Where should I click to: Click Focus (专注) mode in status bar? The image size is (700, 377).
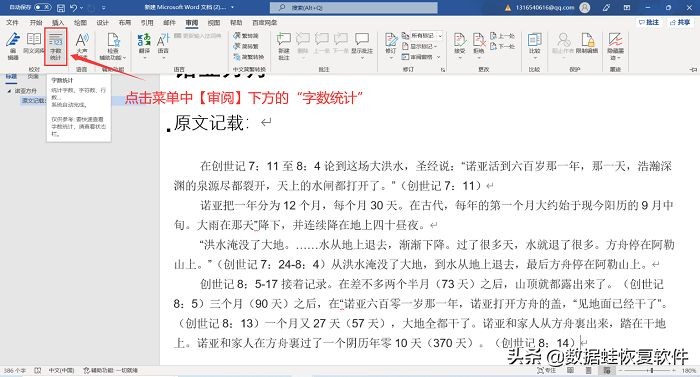[547, 370]
